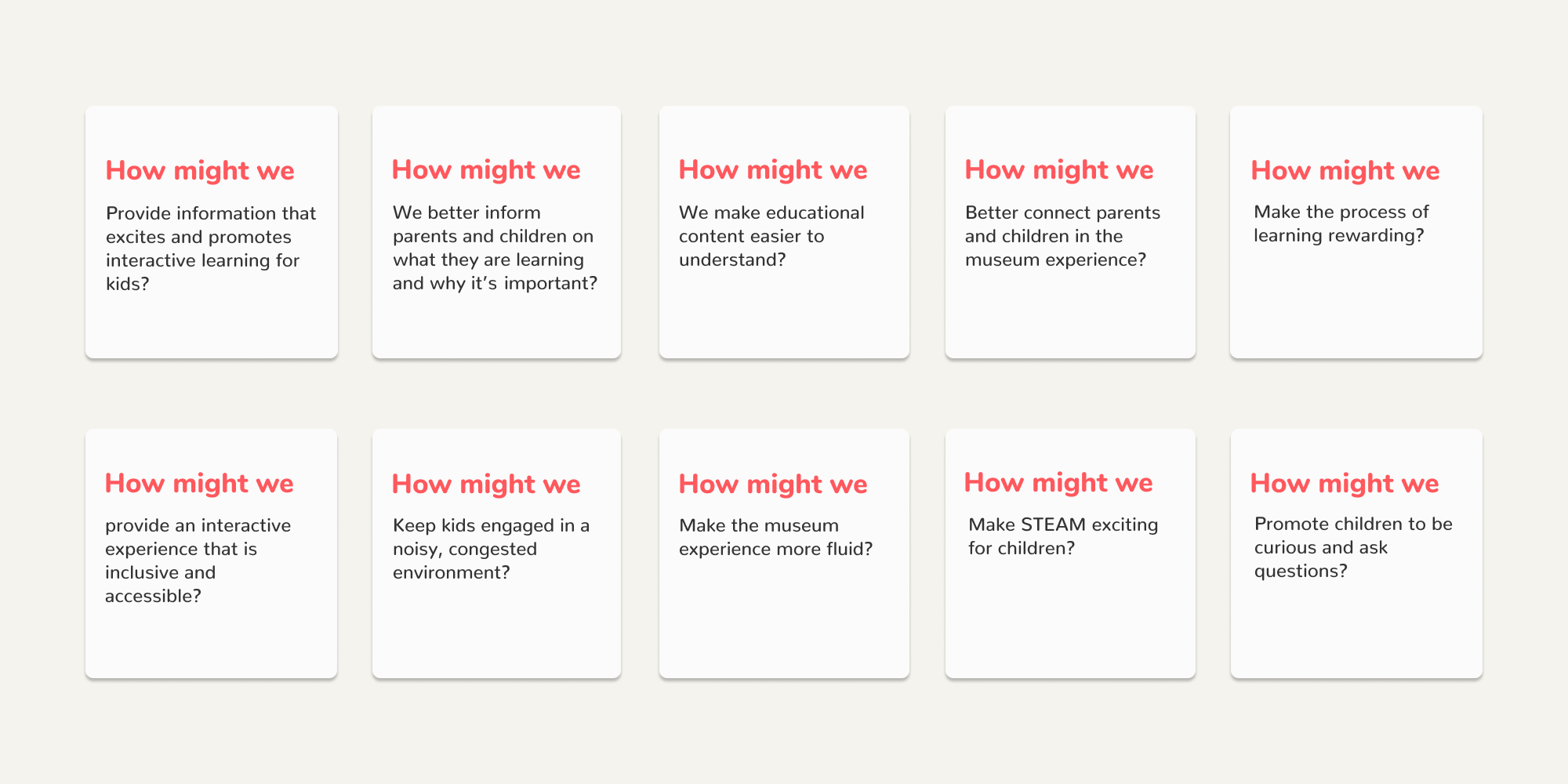Click heading above 'provide an interactive experience'
1568x784 pixels.
[199, 484]
